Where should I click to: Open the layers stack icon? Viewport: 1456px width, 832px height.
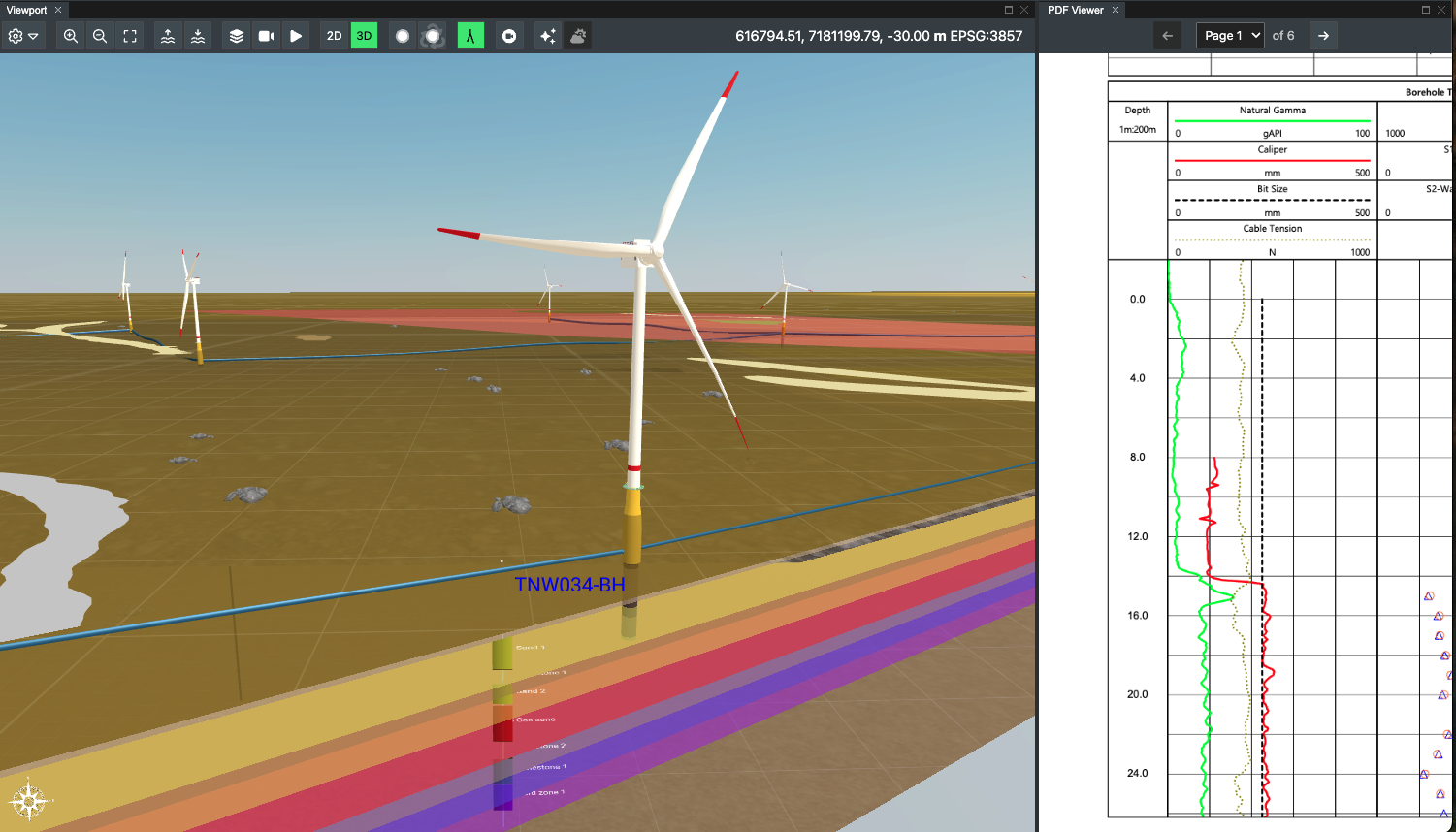(237, 36)
